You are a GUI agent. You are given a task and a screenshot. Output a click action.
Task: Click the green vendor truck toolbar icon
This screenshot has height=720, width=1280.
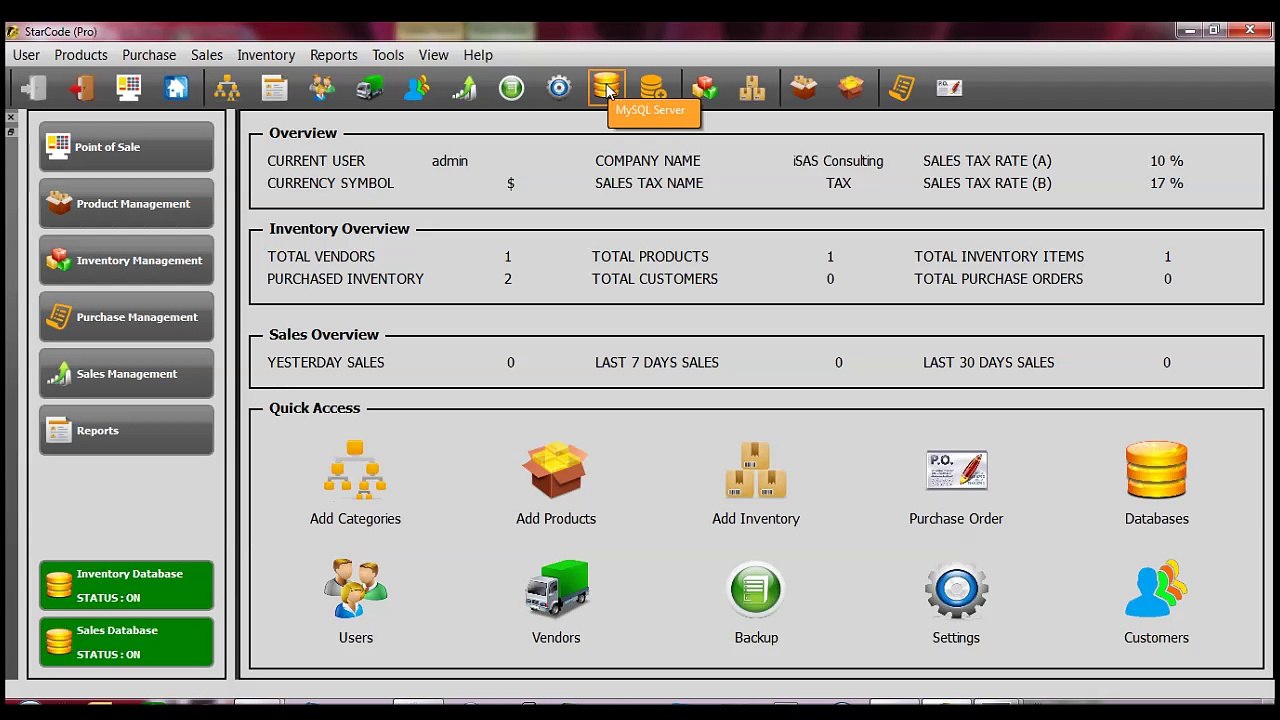[x=369, y=88]
